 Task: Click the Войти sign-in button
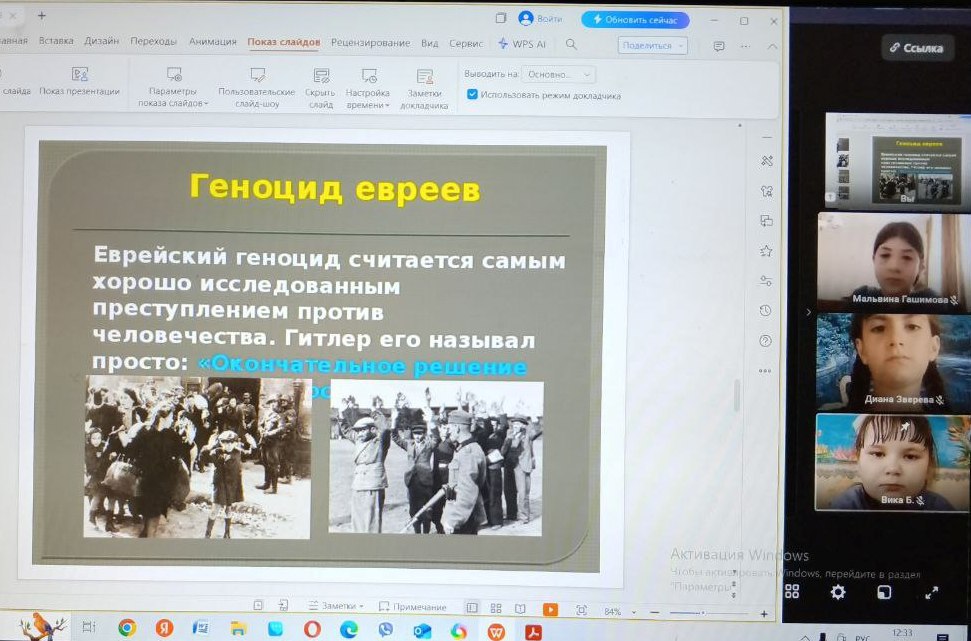(541, 19)
